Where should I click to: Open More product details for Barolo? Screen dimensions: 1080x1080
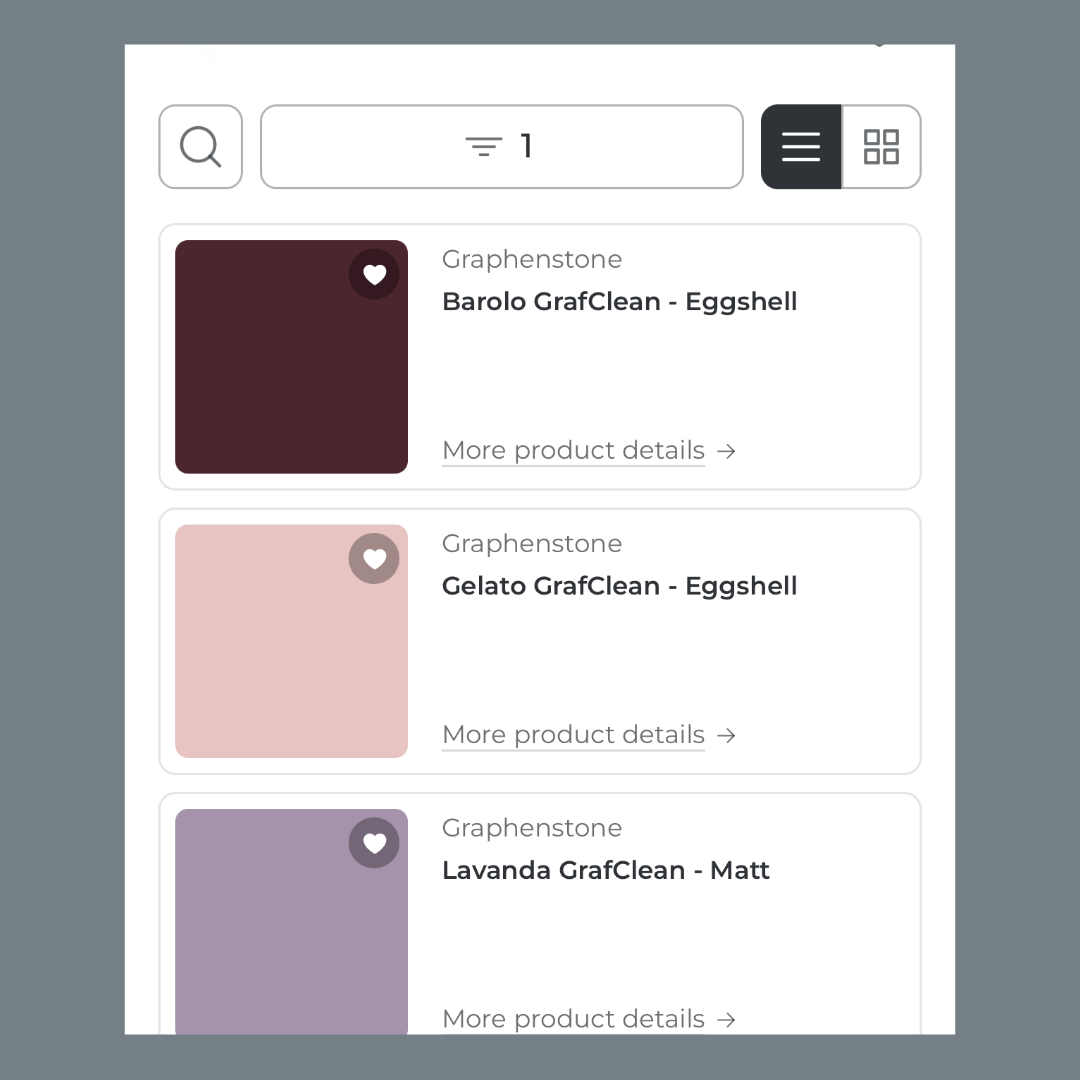[573, 450]
